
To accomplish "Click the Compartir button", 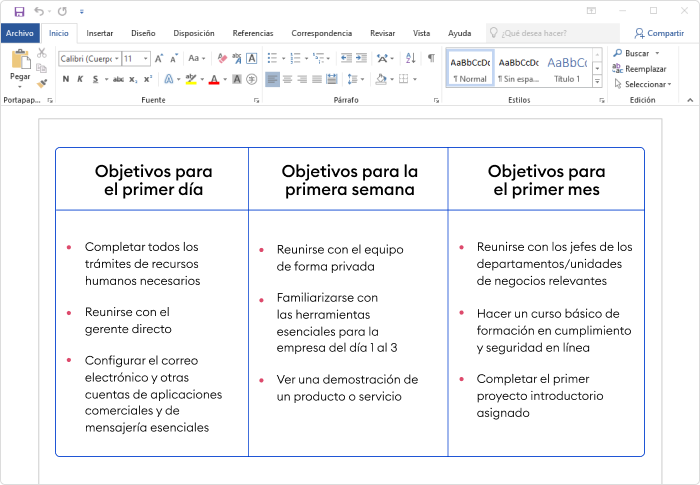I will pos(659,33).
